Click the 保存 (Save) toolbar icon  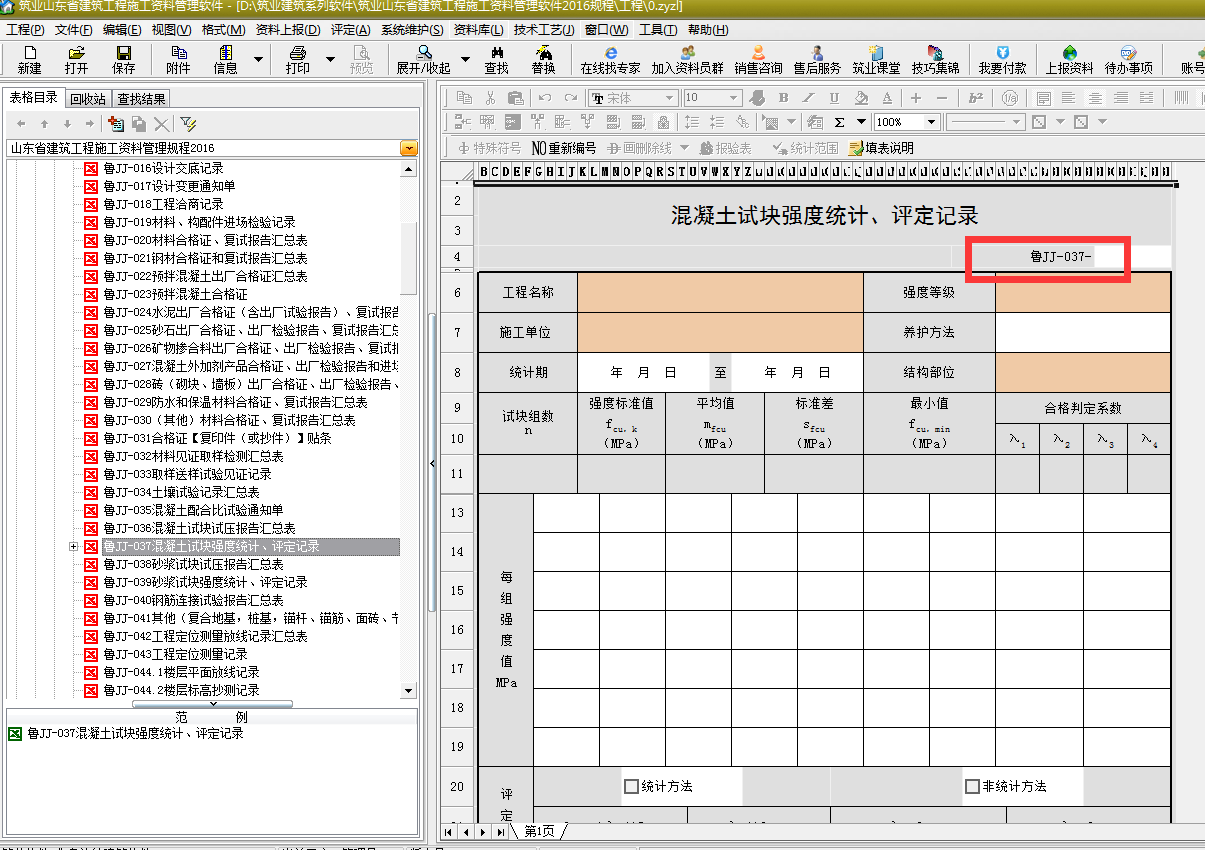point(123,59)
